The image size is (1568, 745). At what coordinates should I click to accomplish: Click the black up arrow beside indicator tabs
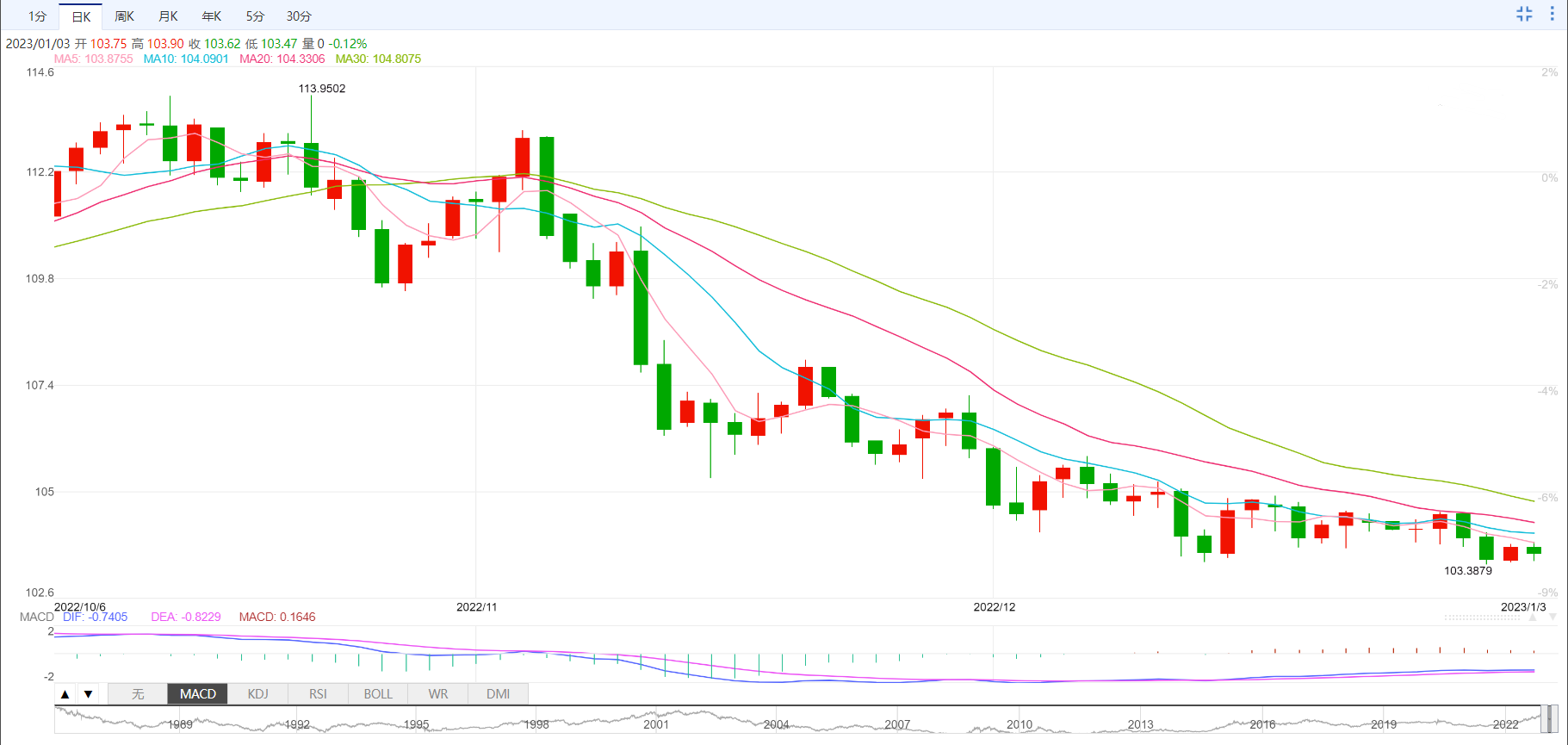point(65,694)
